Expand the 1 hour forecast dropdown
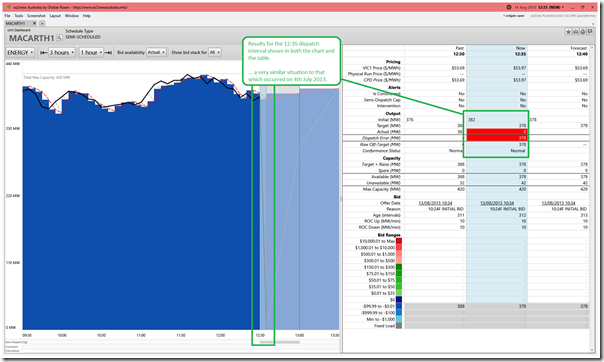The height and width of the screenshot is (362, 604). pos(92,52)
